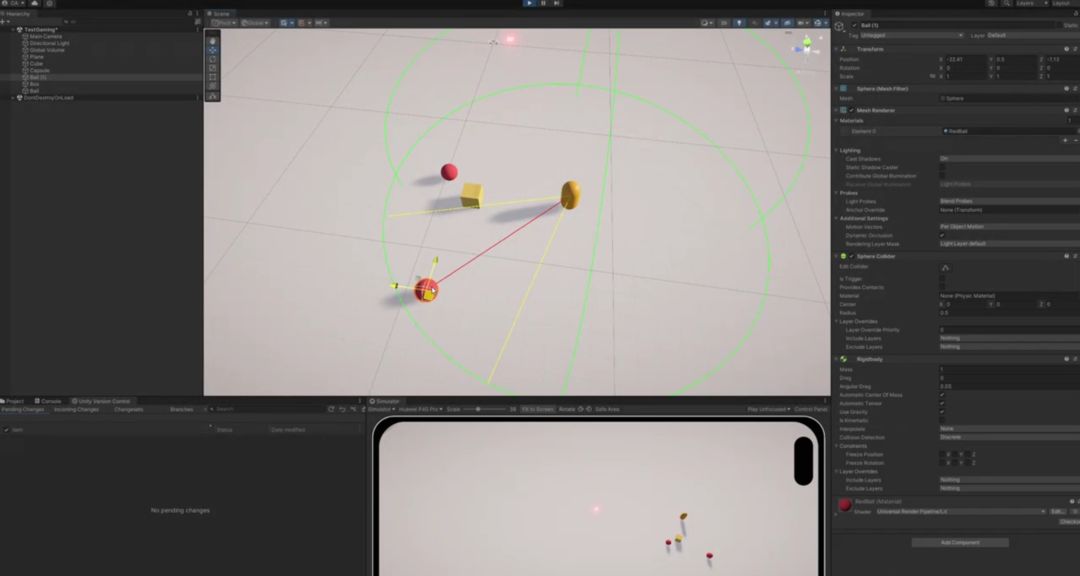Click the Simulator Scale slider
This screenshot has height=576, width=1080.
click(x=484, y=409)
